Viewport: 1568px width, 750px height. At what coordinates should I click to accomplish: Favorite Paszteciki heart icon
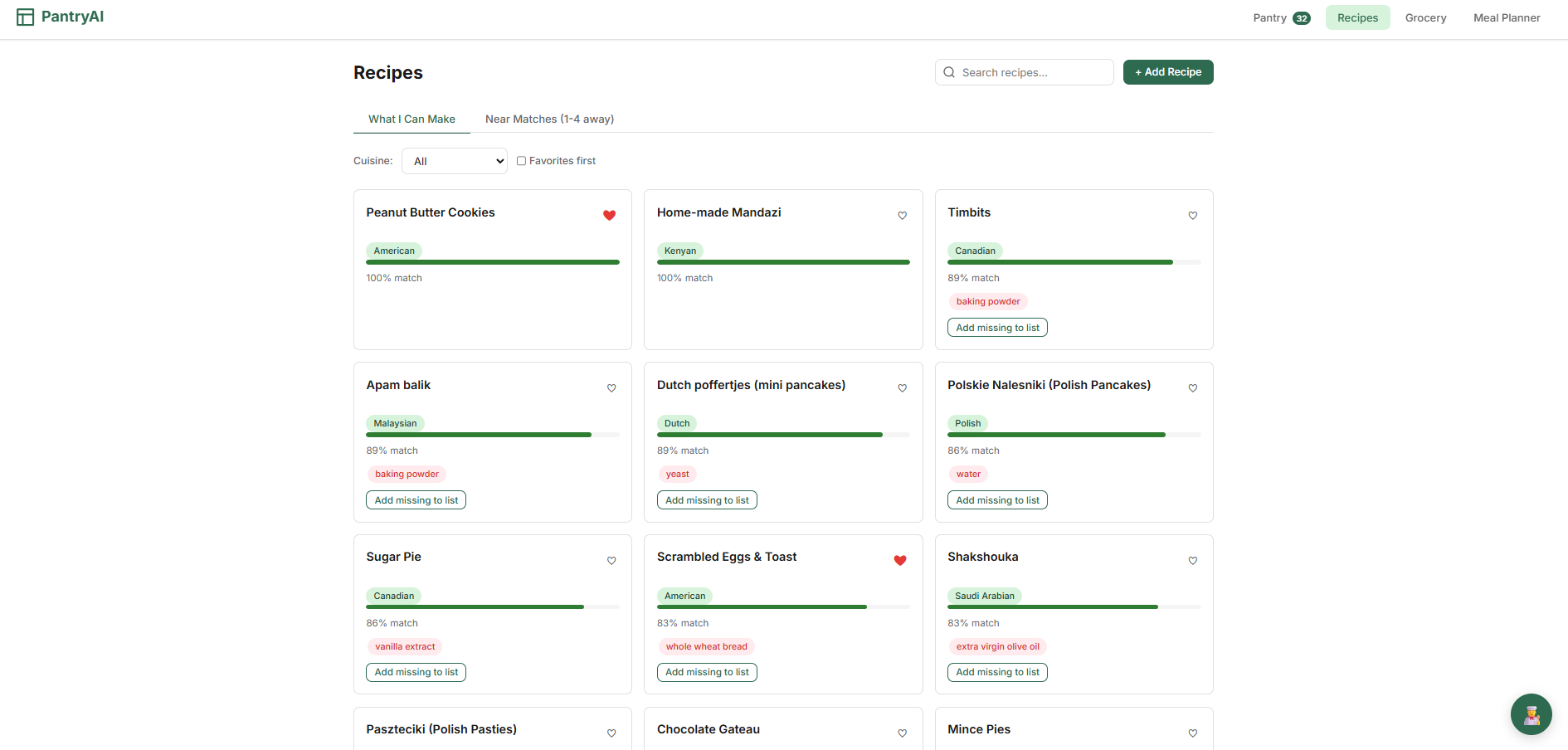point(611,733)
